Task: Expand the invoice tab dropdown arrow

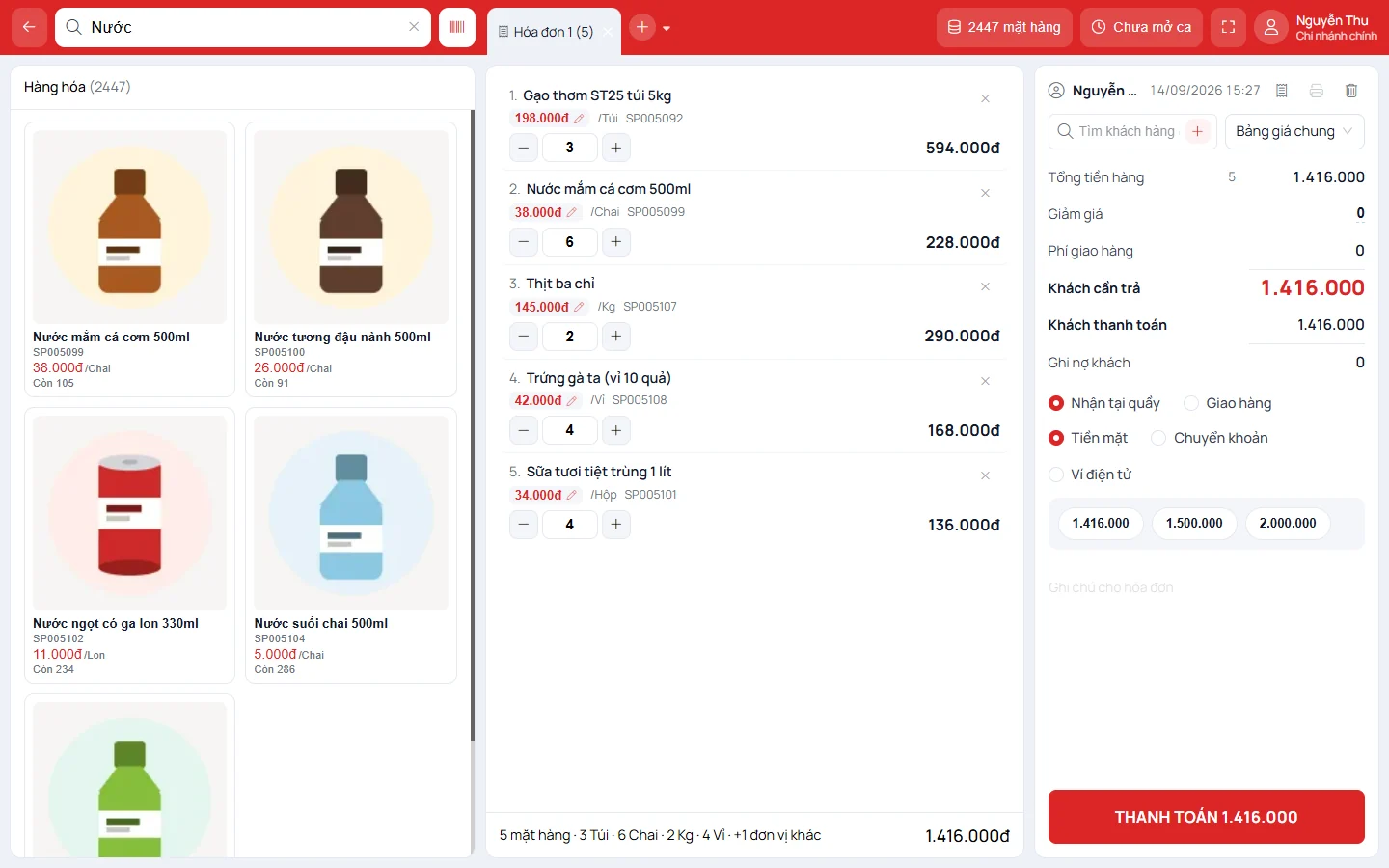Action: point(667,28)
